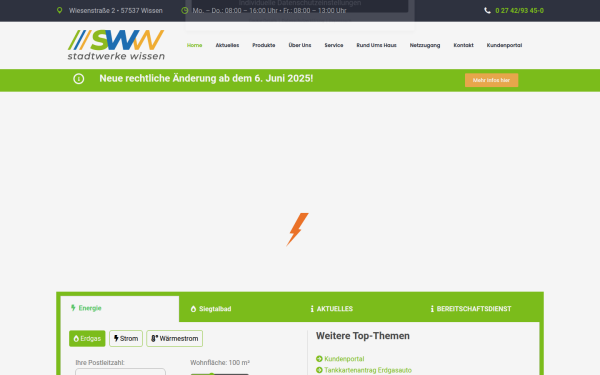The height and width of the screenshot is (375, 600).
Task: Click the info circle icon in green banner
Action: click(x=78, y=79)
